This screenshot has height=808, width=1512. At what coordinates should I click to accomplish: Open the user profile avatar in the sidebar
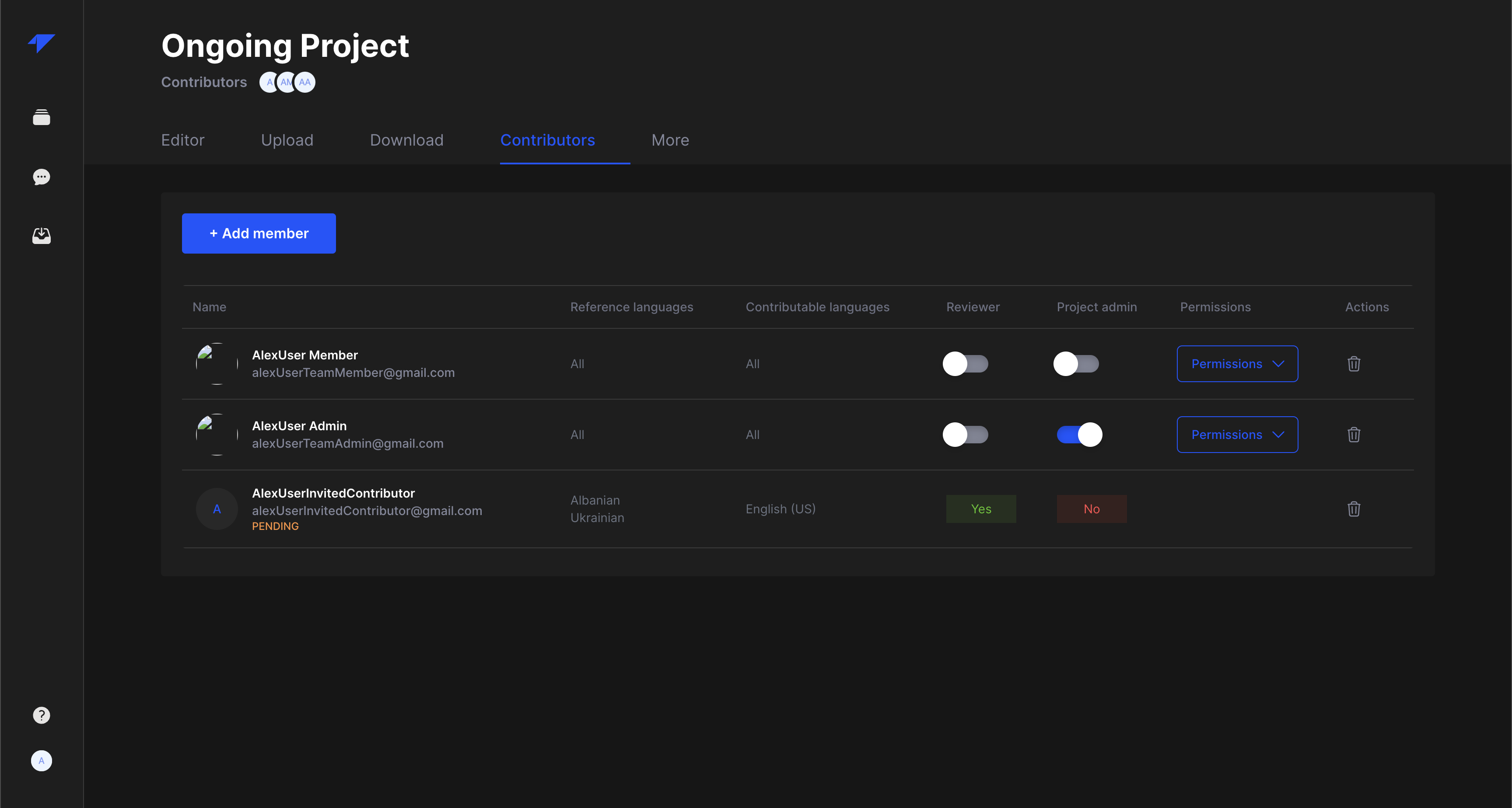coord(42,761)
